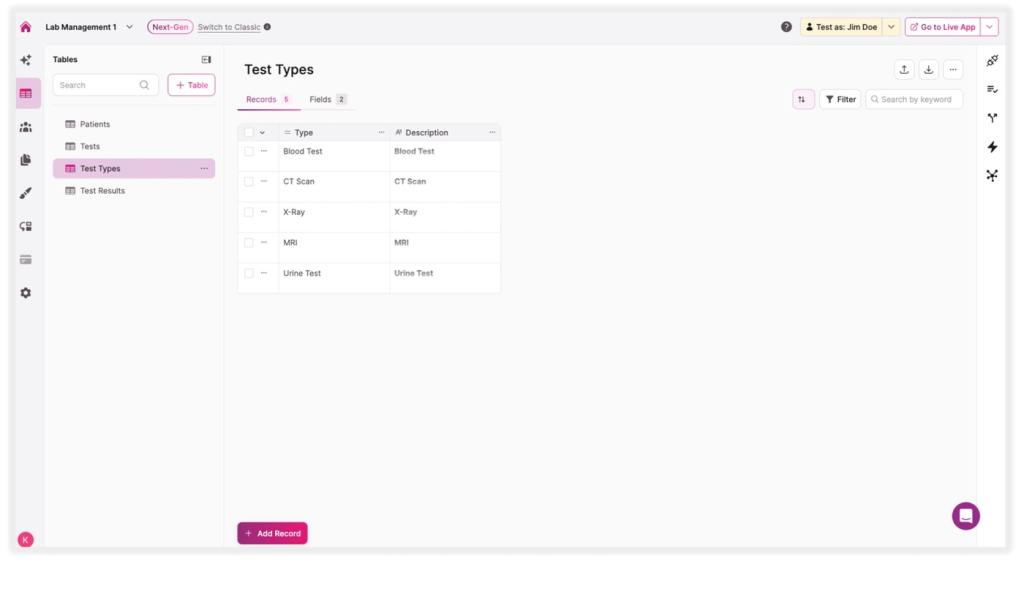Open the team members panel icon
The image size is (1024, 594).
pyautogui.click(x=26, y=126)
